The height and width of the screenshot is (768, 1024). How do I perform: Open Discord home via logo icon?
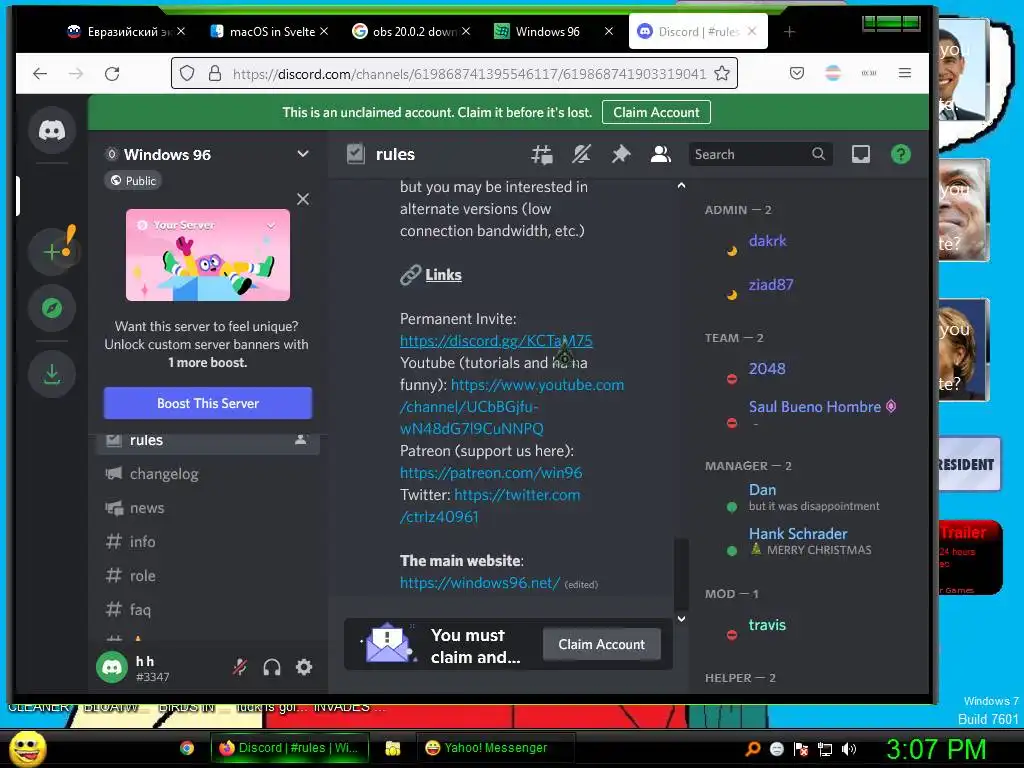(52, 131)
